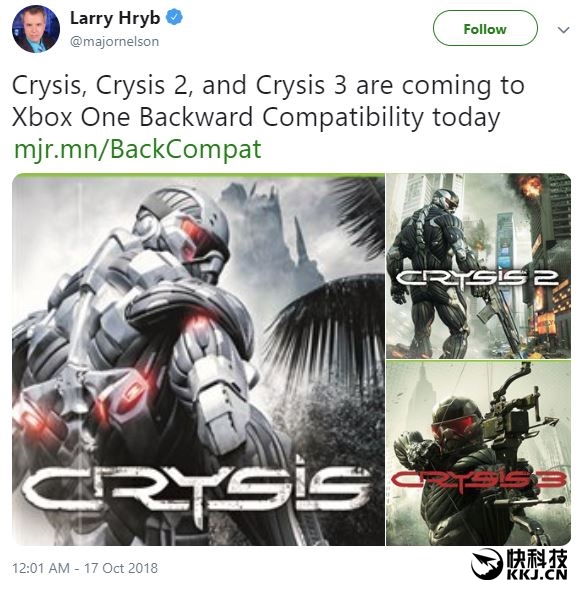The height and width of the screenshot is (590, 577).
Task: Open the Crysis 3 cover image
Action: pyautogui.click(x=479, y=453)
